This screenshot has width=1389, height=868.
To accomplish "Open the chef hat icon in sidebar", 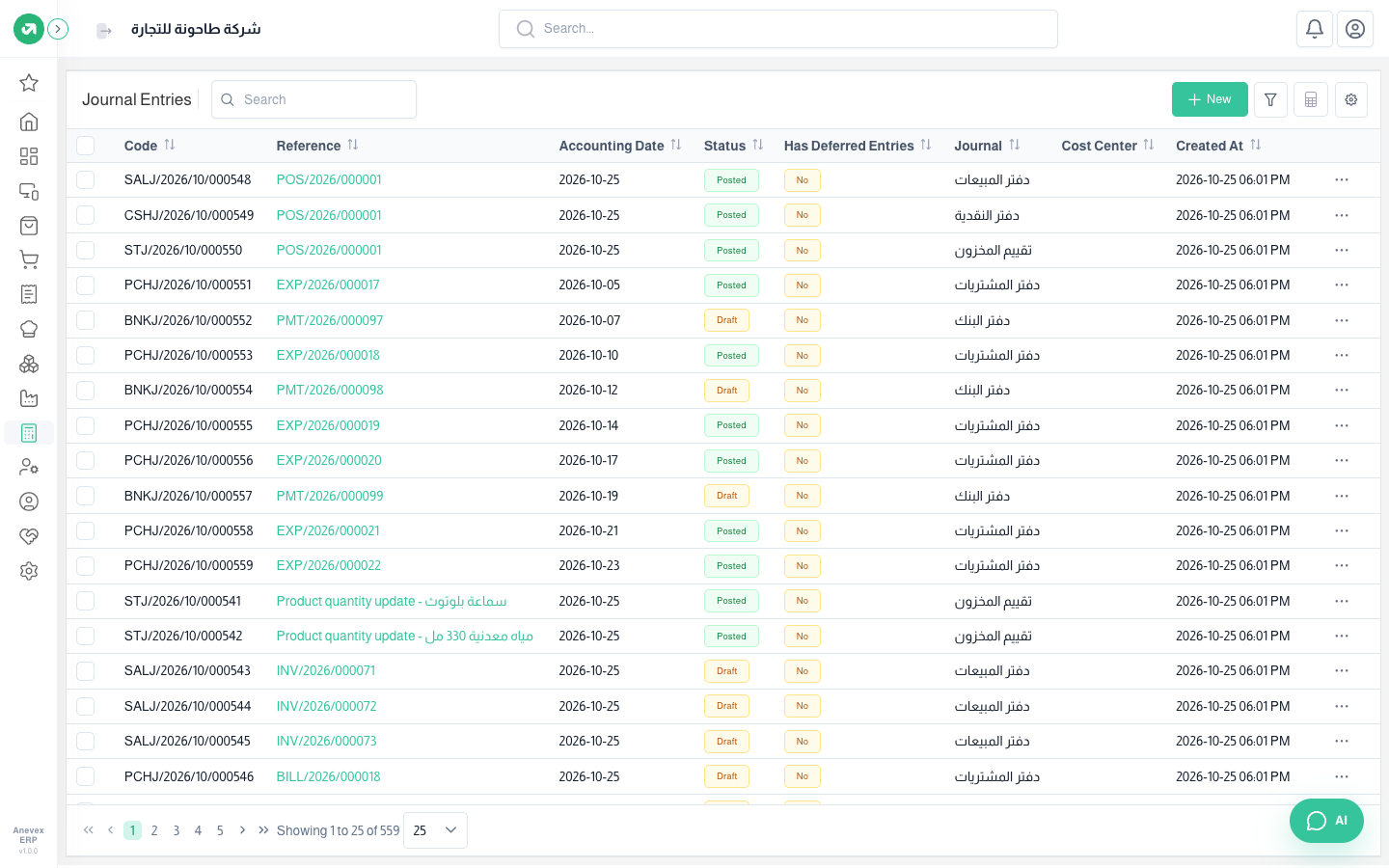I will tap(29, 329).
